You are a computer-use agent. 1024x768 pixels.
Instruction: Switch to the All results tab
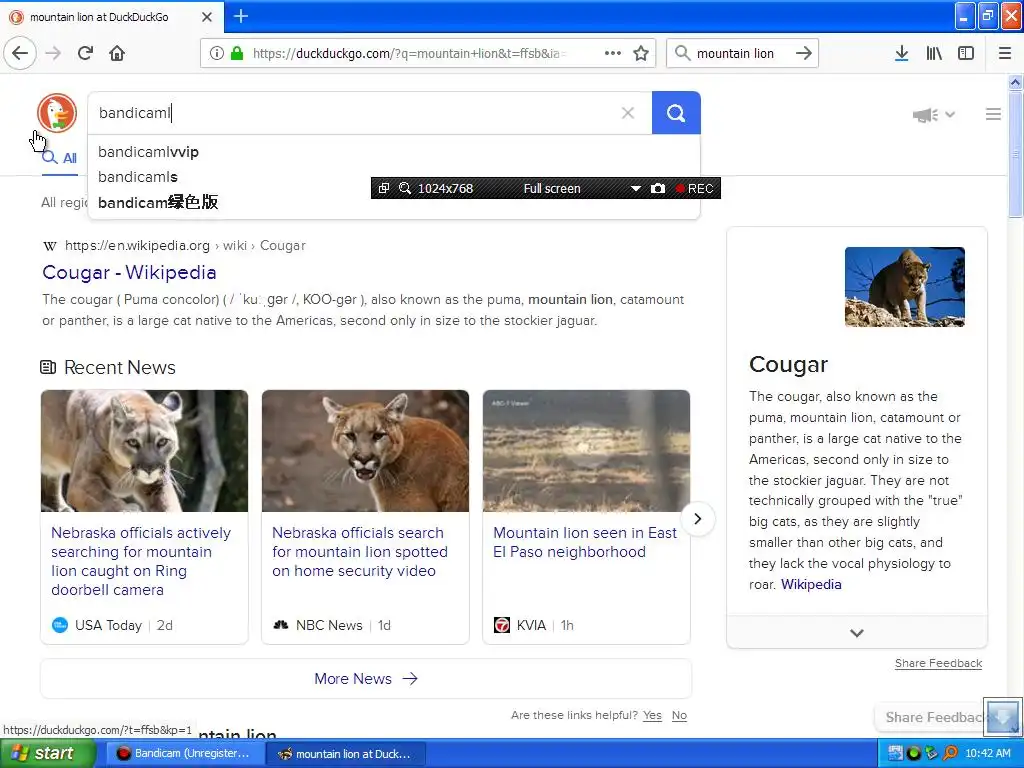[x=59, y=158]
